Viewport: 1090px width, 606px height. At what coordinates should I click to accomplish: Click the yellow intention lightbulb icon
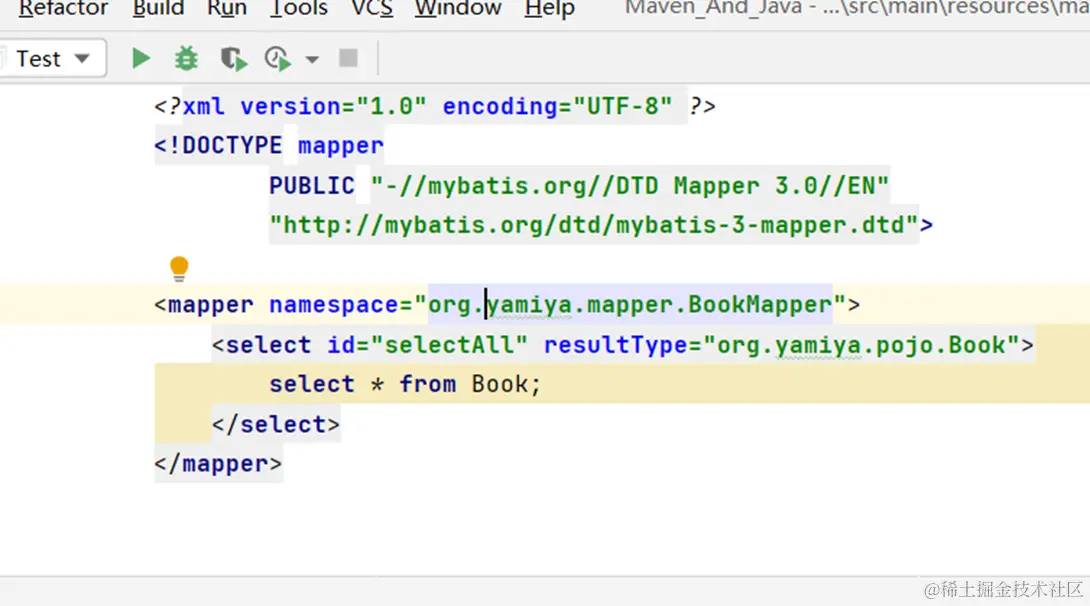[179, 268]
